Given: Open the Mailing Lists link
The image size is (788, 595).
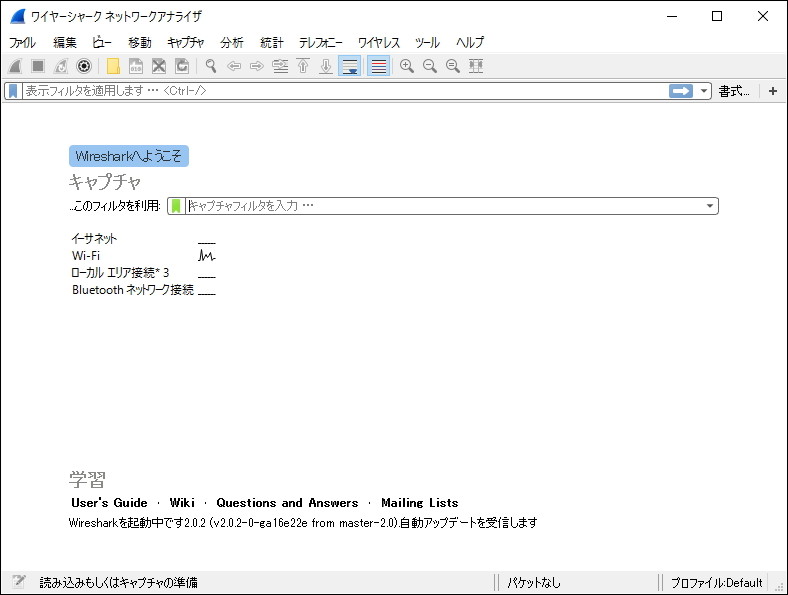Looking at the screenshot, I should point(420,503).
